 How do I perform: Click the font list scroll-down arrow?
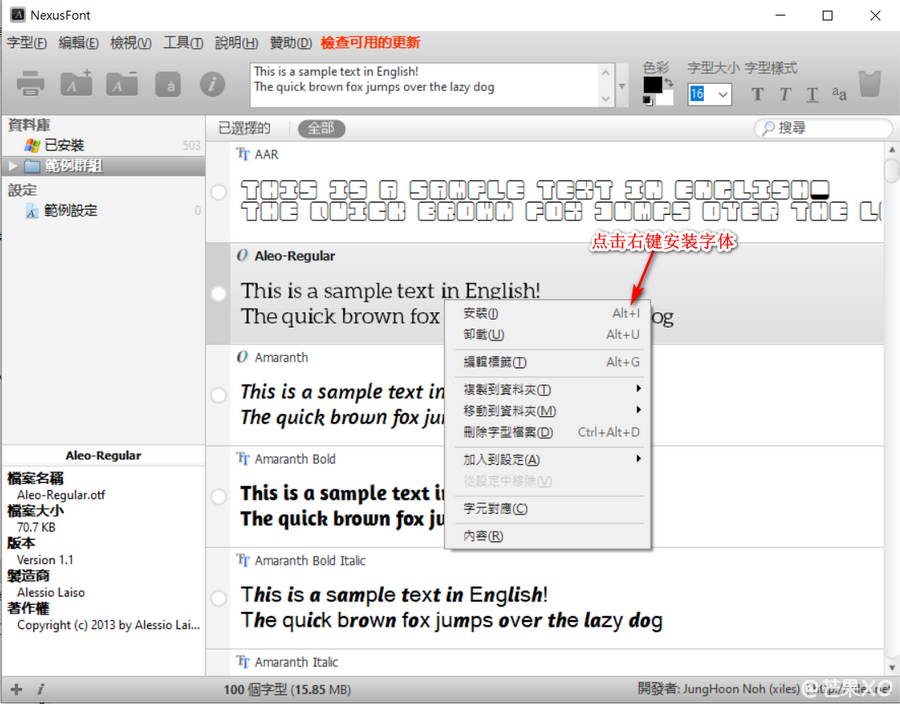[891, 668]
